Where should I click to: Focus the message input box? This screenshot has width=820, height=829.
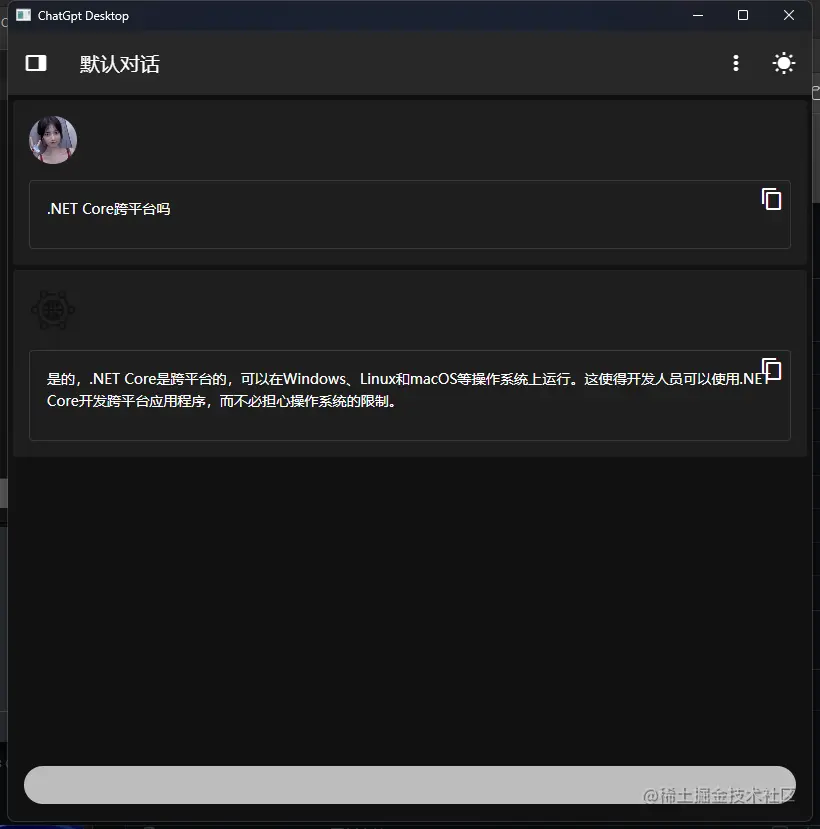[x=410, y=785]
